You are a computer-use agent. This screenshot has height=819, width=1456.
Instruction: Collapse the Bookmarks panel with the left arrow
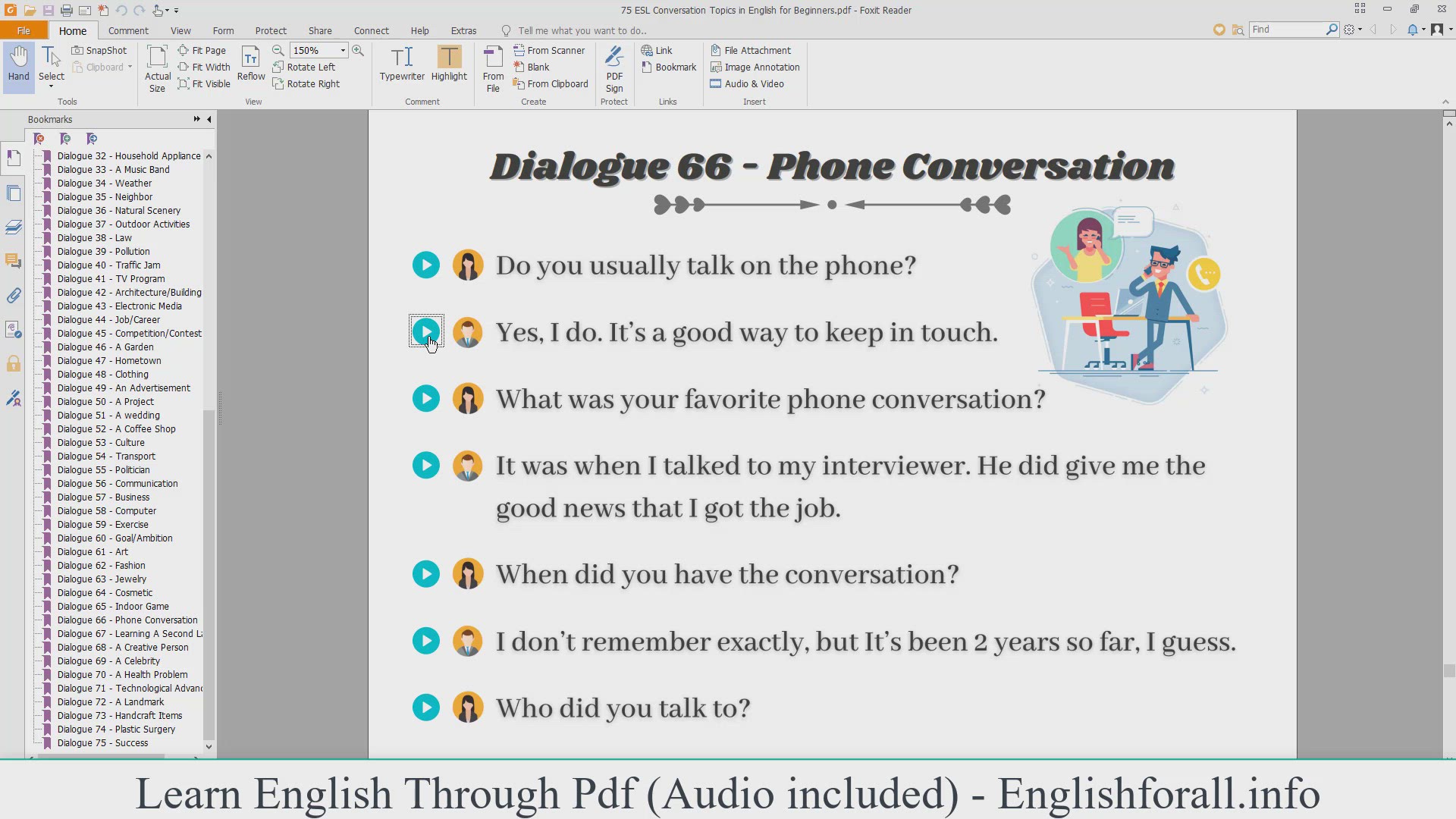[209, 119]
